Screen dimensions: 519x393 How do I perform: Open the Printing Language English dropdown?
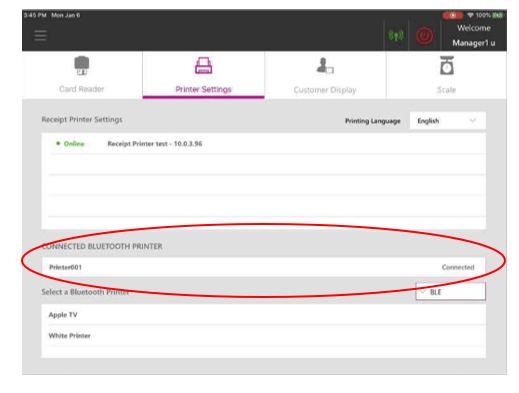click(x=447, y=121)
